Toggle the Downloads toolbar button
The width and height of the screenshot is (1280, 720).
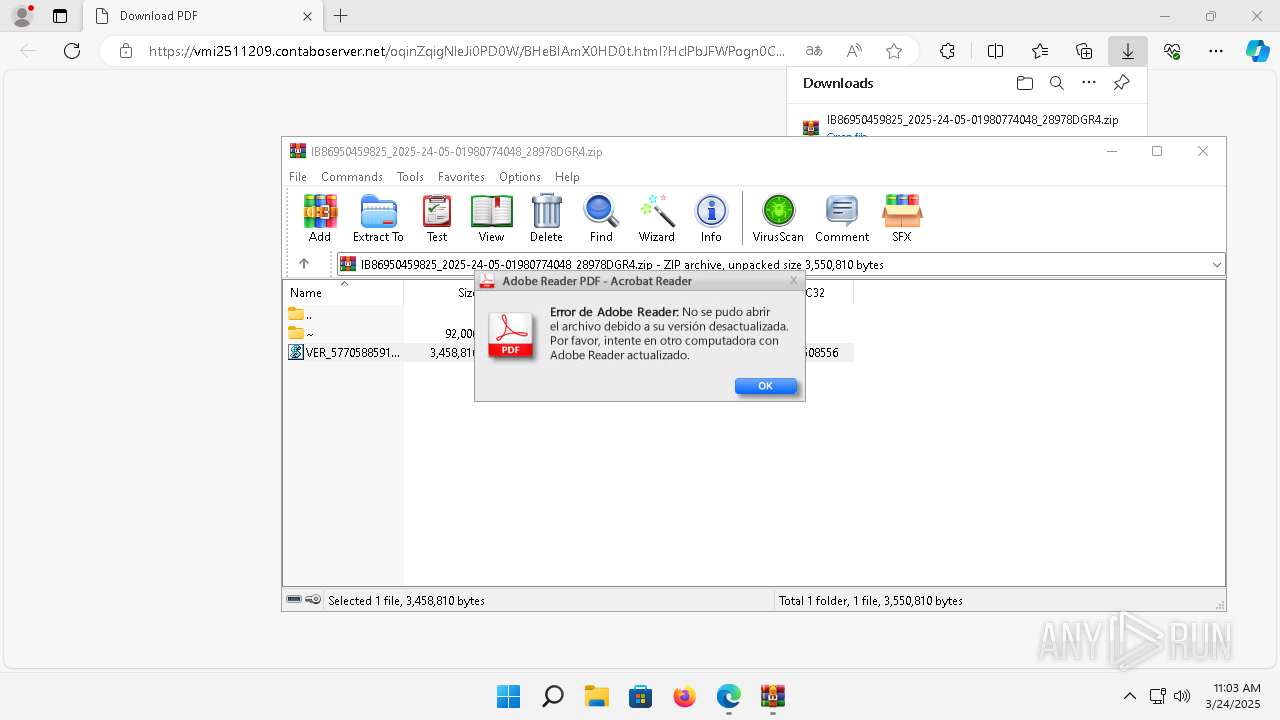tap(1128, 51)
